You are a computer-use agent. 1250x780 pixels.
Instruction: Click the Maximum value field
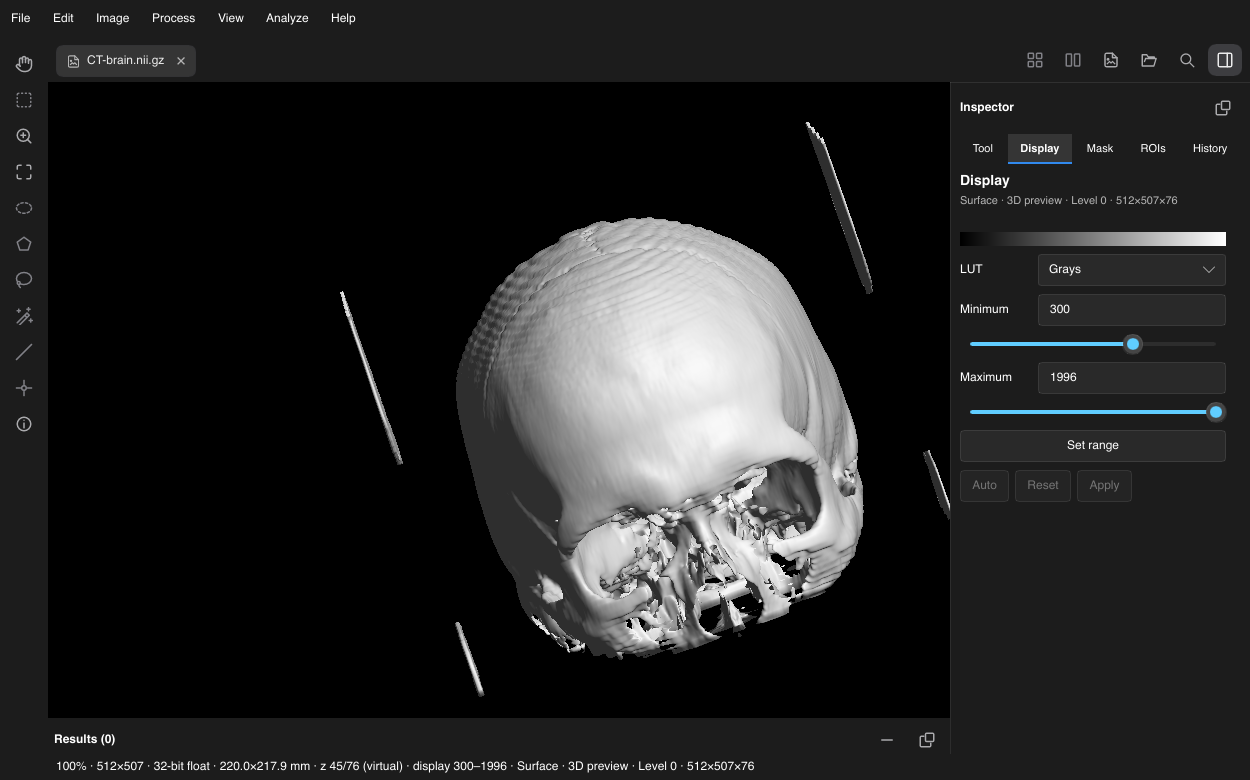(x=1132, y=377)
